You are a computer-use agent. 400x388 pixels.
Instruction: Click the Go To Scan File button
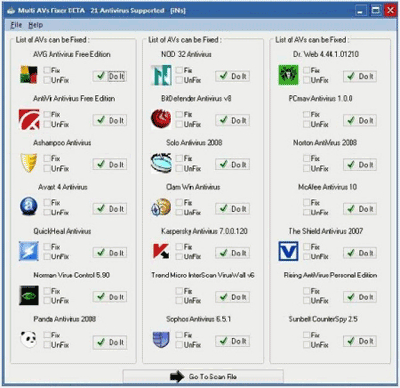pos(203,377)
